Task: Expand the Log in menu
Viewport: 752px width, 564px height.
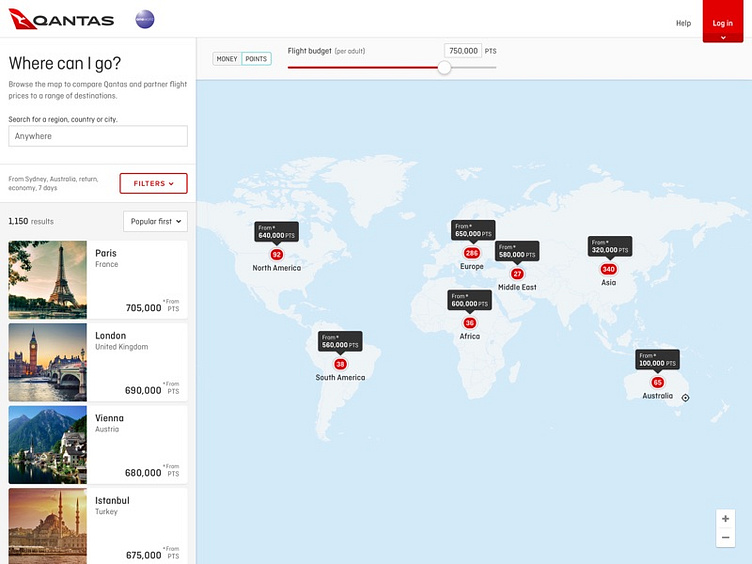Action: click(x=722, y=23)
